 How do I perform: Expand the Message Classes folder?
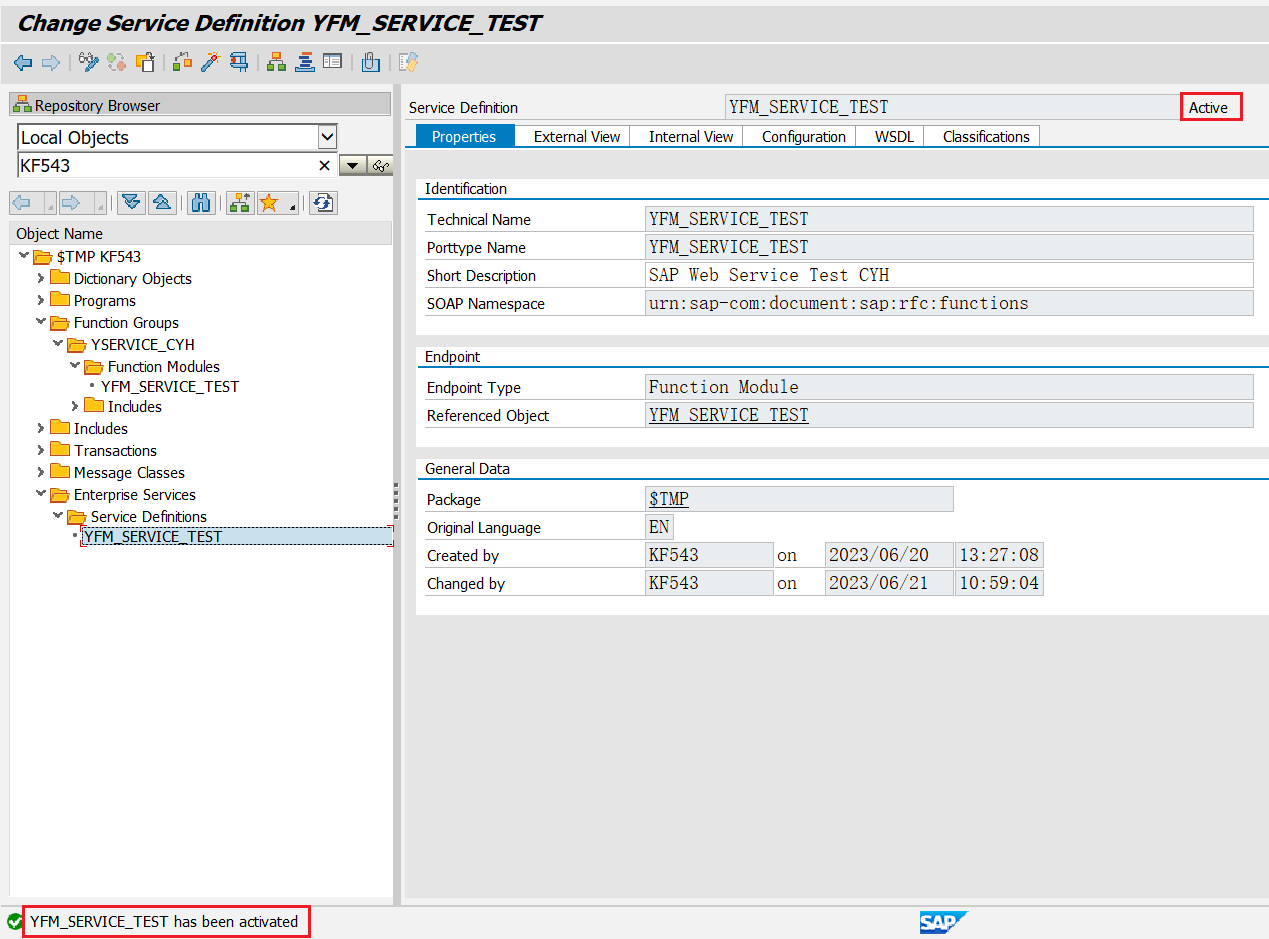[41, 473]
